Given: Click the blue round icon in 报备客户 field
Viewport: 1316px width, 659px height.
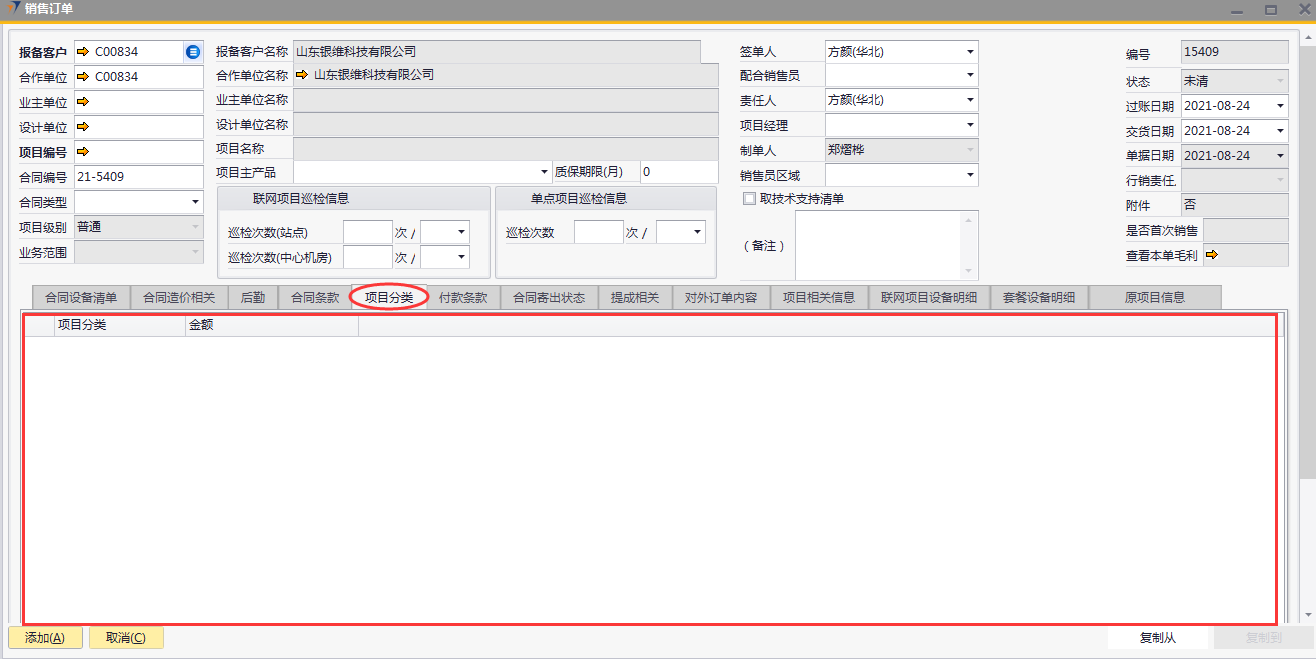Looking at the screenshot, I should [x=193, y=51].
